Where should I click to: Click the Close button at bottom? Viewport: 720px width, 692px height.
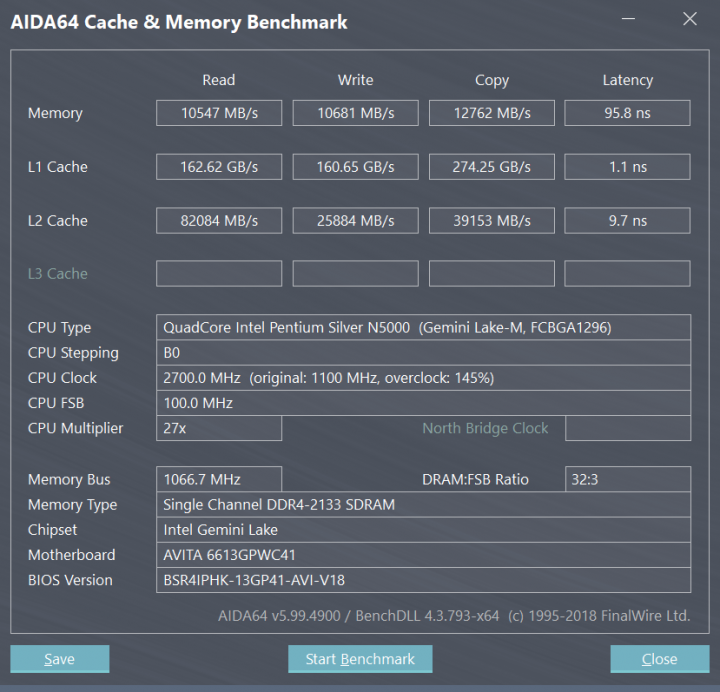[659, 659]
